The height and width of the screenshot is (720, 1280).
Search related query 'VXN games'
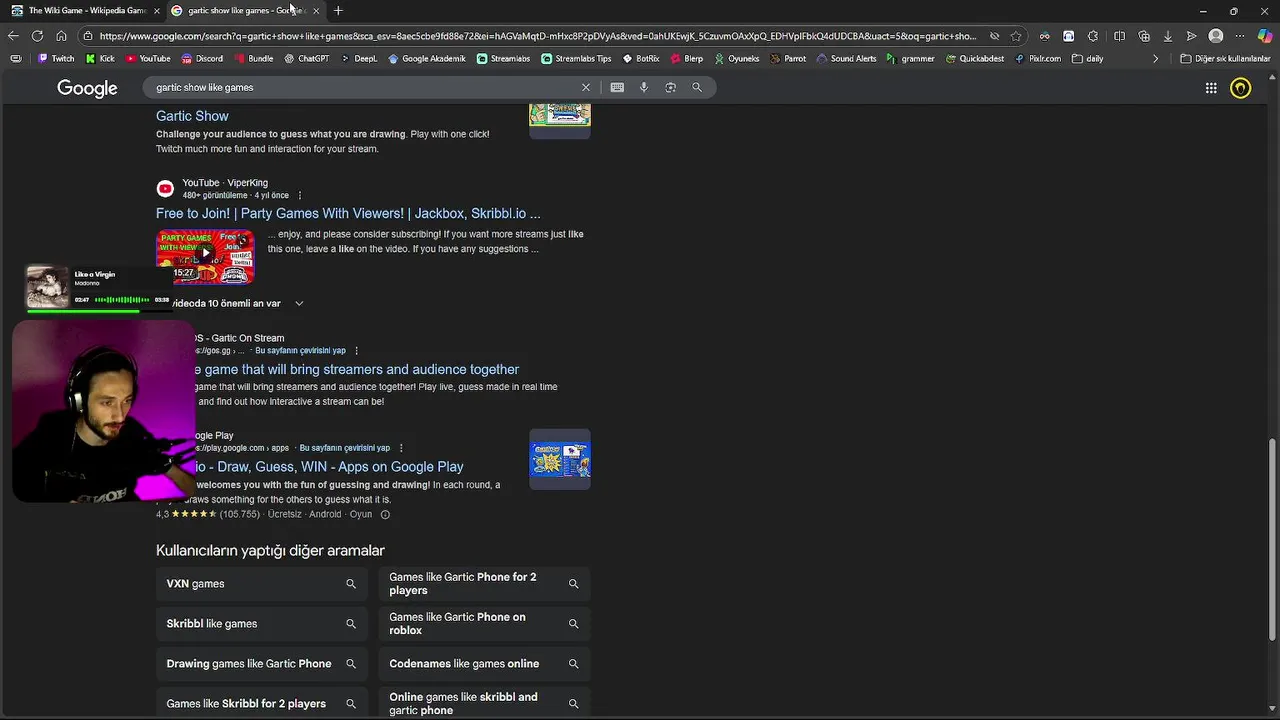pos(261,584)
